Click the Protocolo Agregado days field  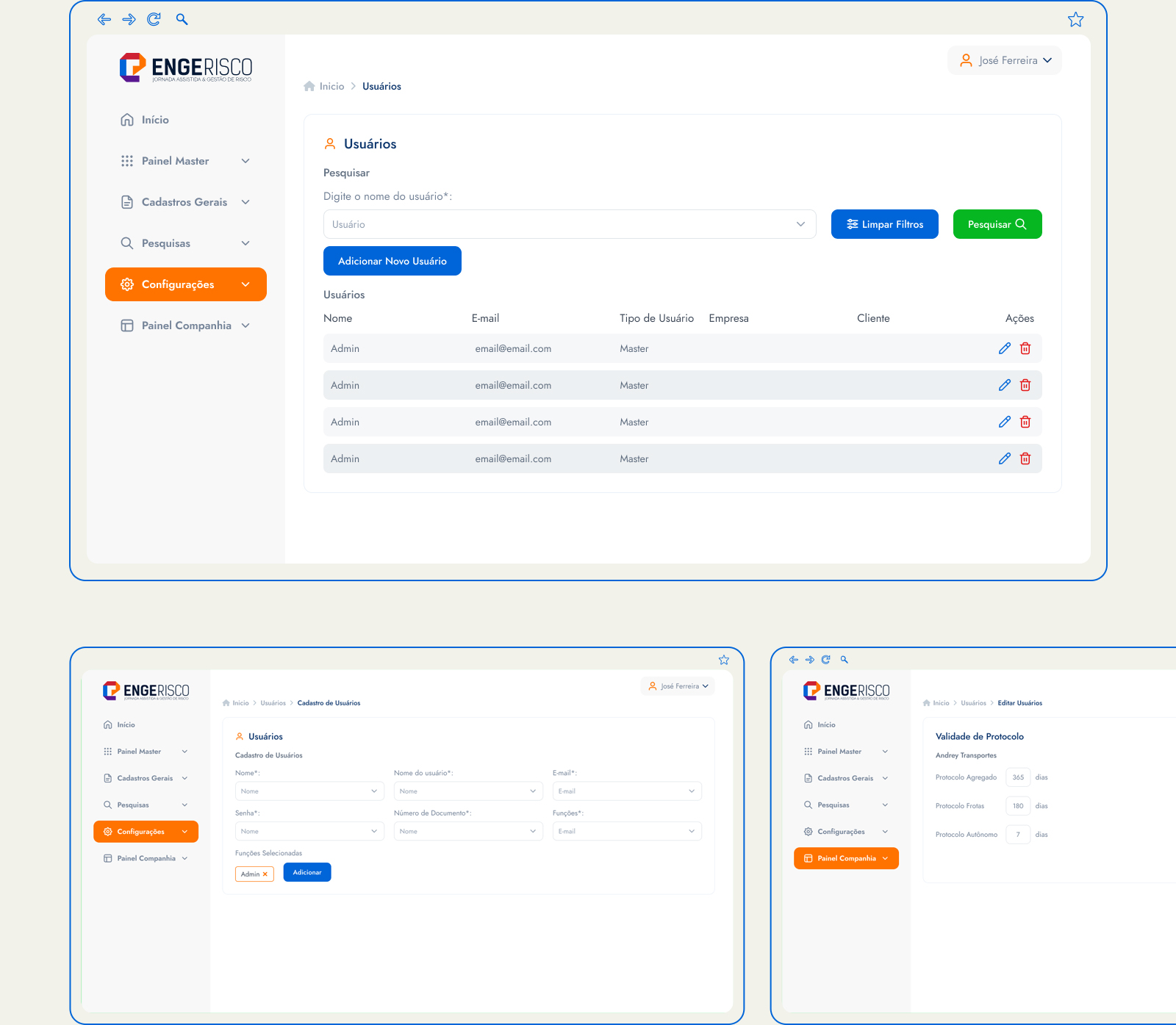click(1017, 777)
